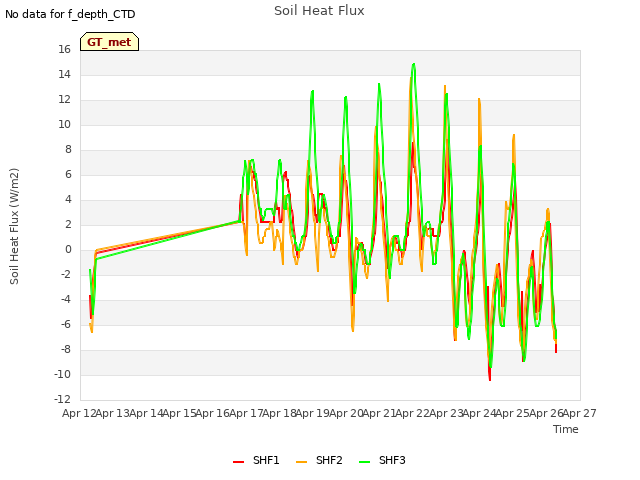The width and height of the screenshot is (640, 480).
Task: Click the GT_met annotation label
Action: click(109, 42)
